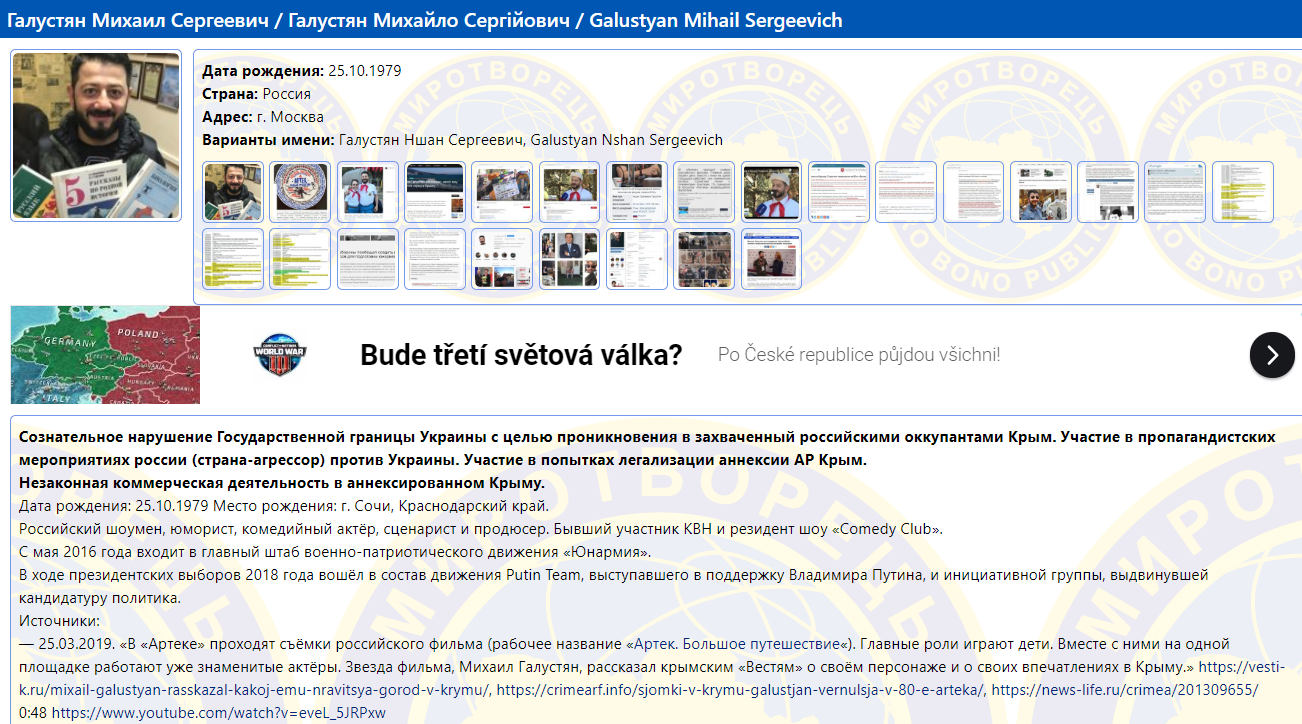
Task: Open the crimearf.info source link
Action: pyautogui.click(x=739, y=690)
